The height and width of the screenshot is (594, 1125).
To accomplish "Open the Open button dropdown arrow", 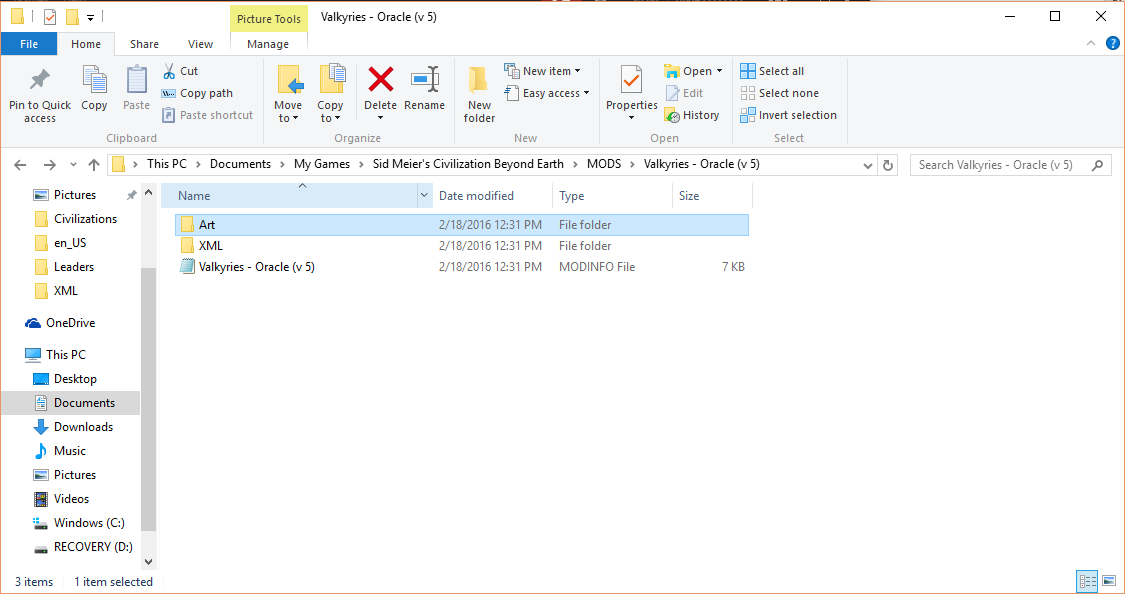I will coord(720,71).
